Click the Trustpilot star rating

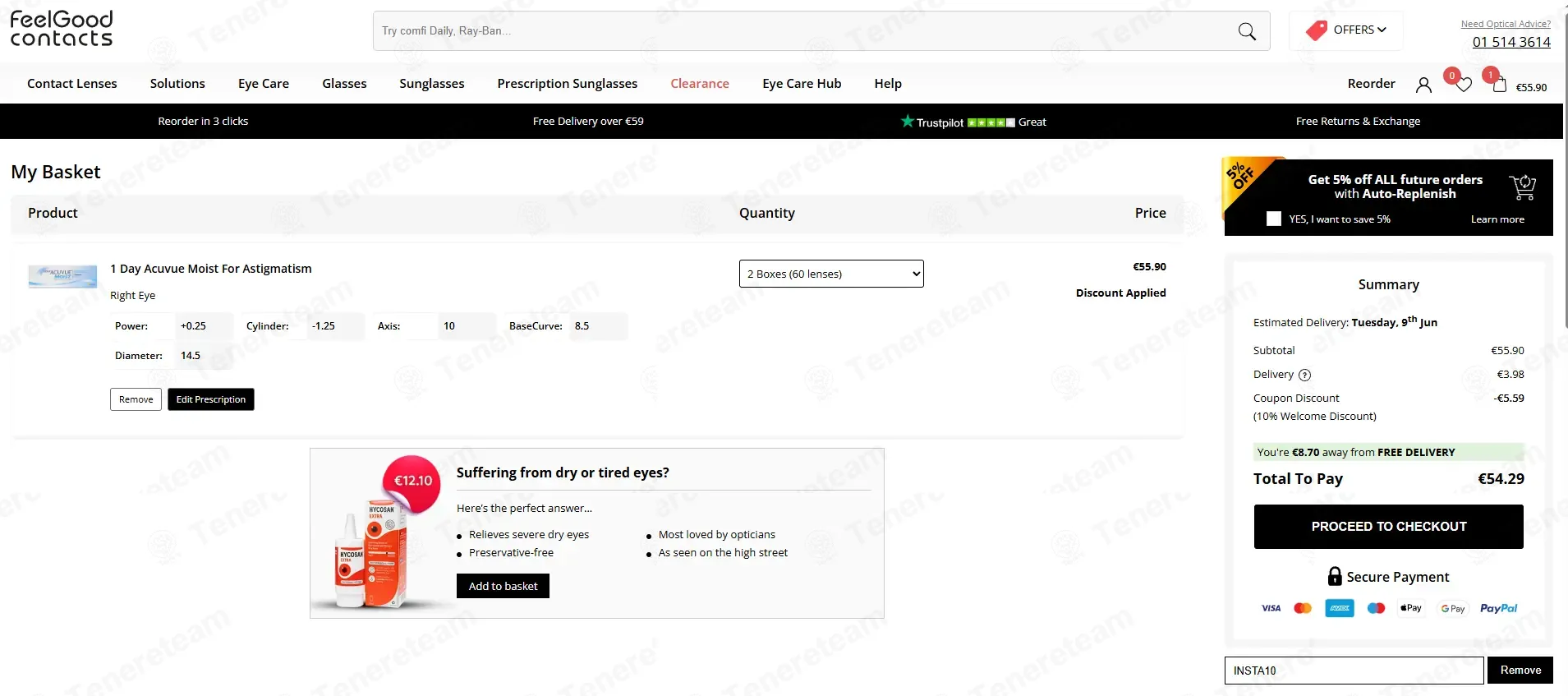[991, 122]
